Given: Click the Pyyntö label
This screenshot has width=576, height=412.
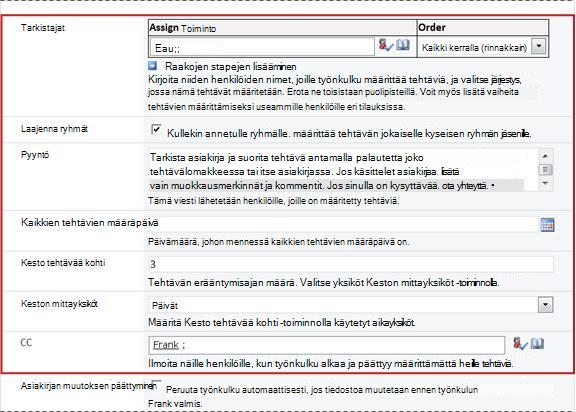Looking at the screenshot, I should tap(35, 155).
